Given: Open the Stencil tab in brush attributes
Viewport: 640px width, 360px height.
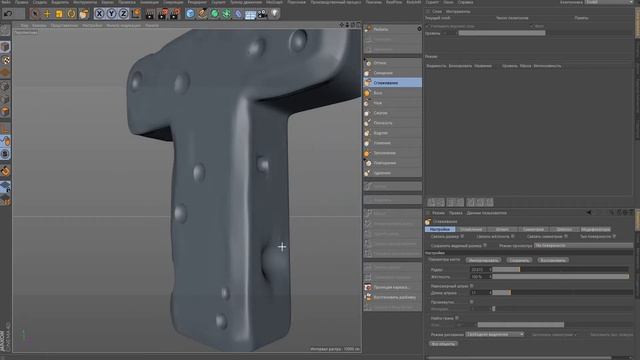Looking at the screenshot, I should coord(564,229).
